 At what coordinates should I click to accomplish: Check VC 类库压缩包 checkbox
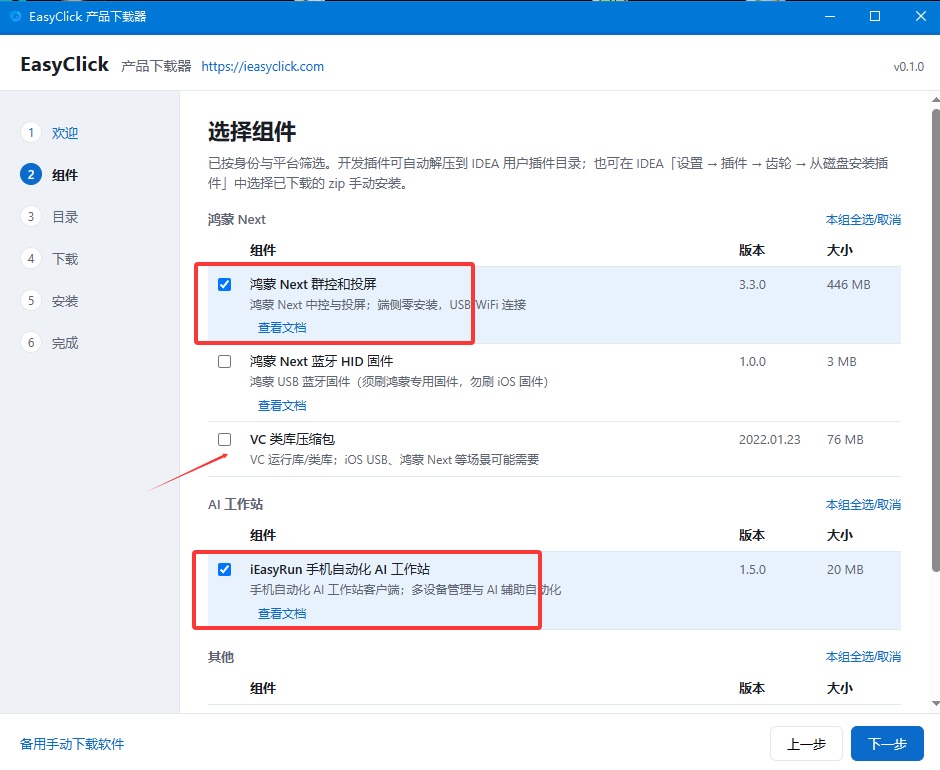[x=224, y=440]
